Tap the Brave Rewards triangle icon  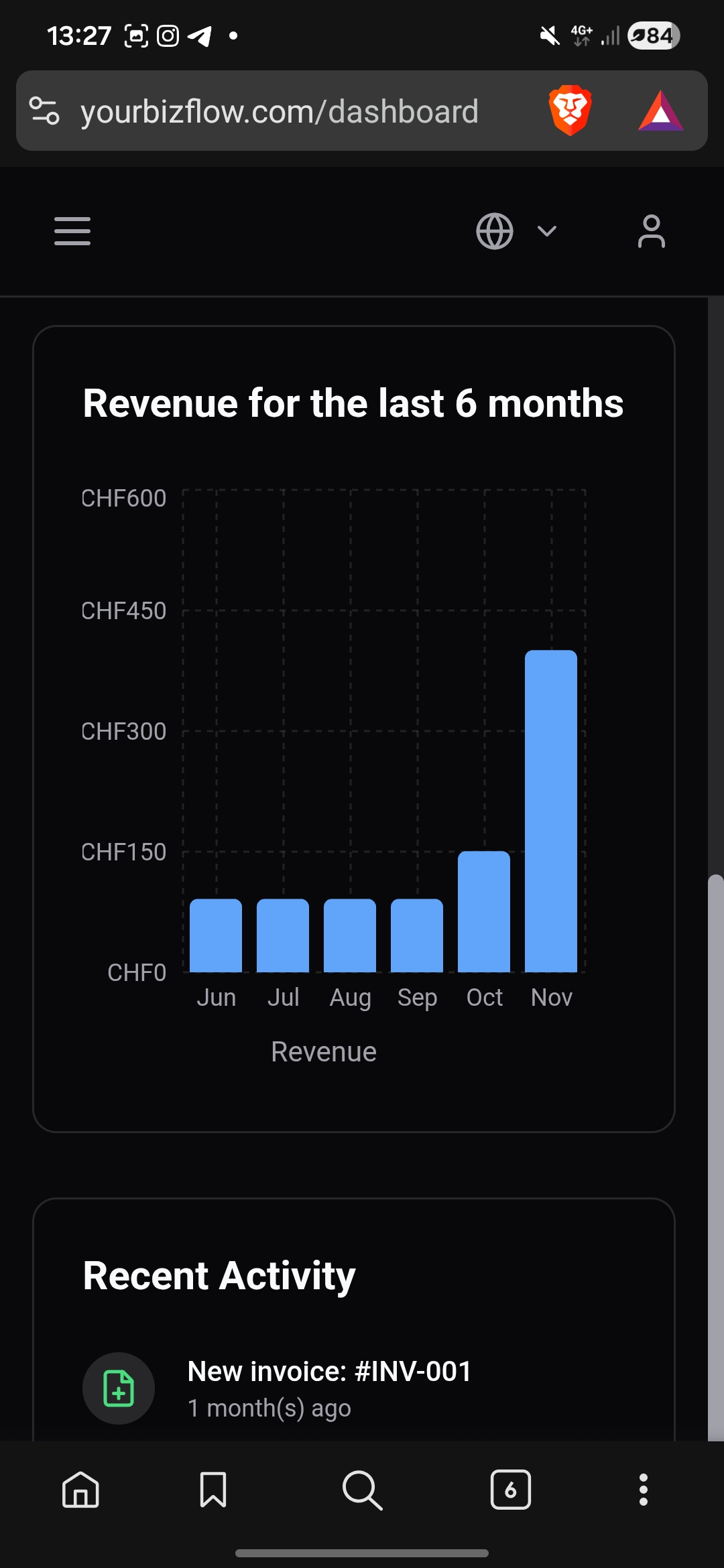click(660, 111)
